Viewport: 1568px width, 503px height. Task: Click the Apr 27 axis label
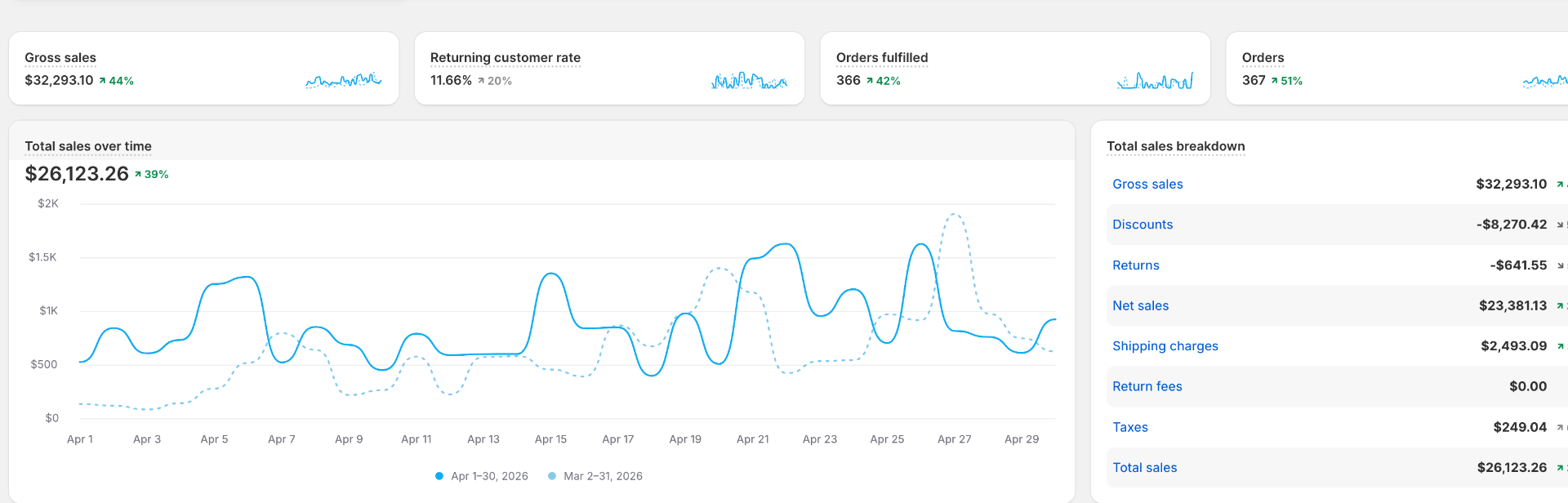point(954,439)
